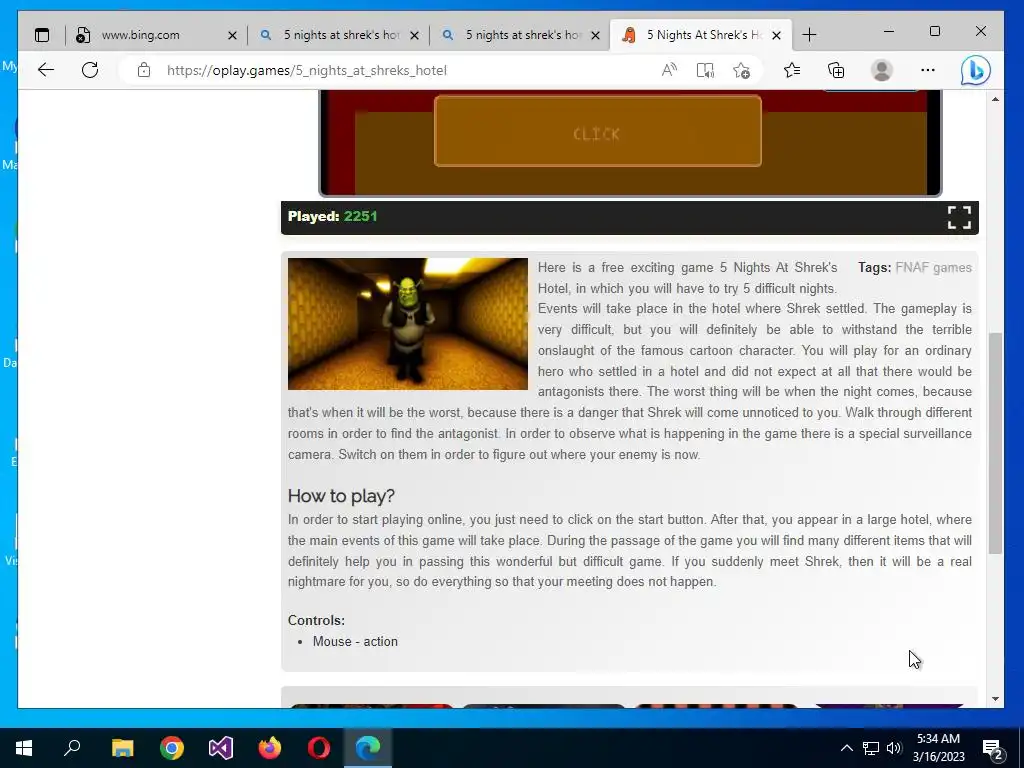
Task: Maximize the Edge window
Action: (935, 31)
